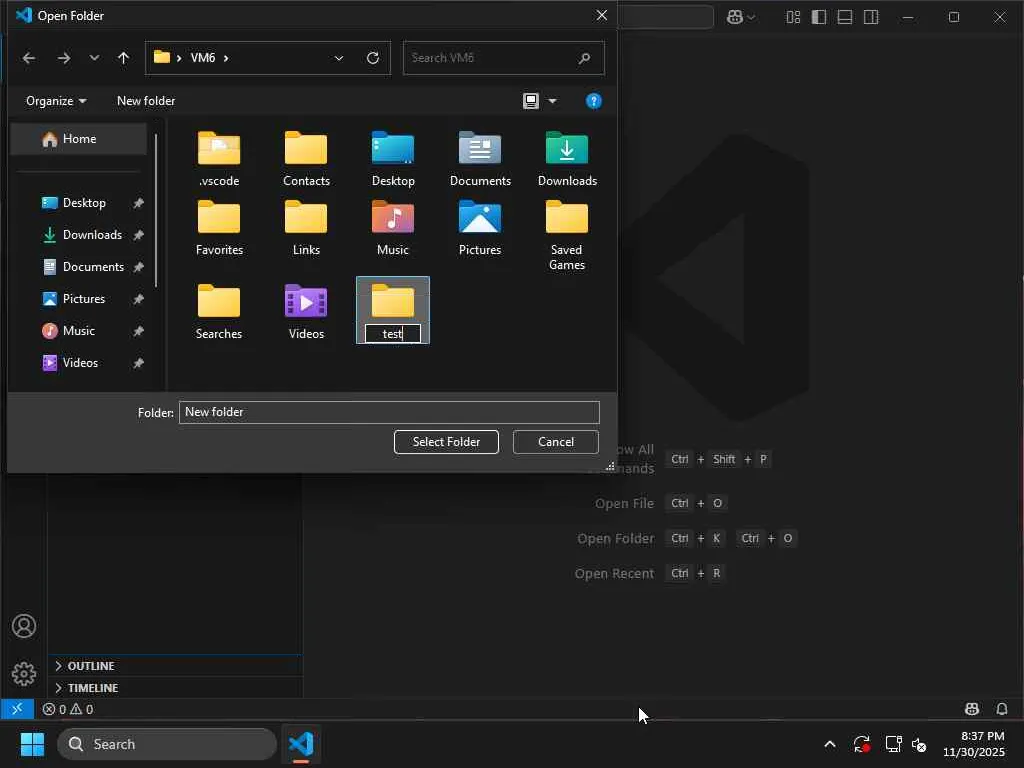The image size is (1024, 768).
Task: Click New folder in the dialog toolbar
Action: point(146,101)
